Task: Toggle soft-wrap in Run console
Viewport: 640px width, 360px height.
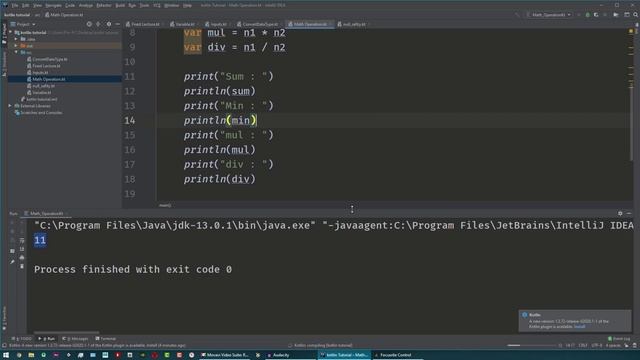Action: tap(22, 240)
